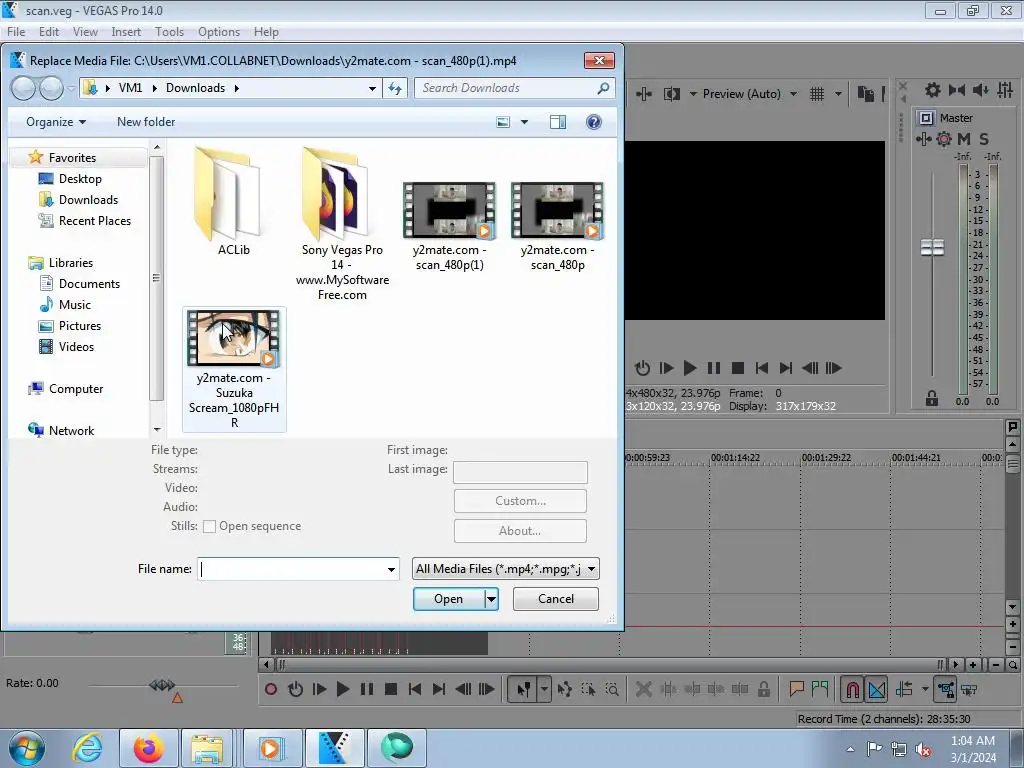Click the Record button in the timeline transport
This screenshot has width=1024, height=768.
point(270,689)
